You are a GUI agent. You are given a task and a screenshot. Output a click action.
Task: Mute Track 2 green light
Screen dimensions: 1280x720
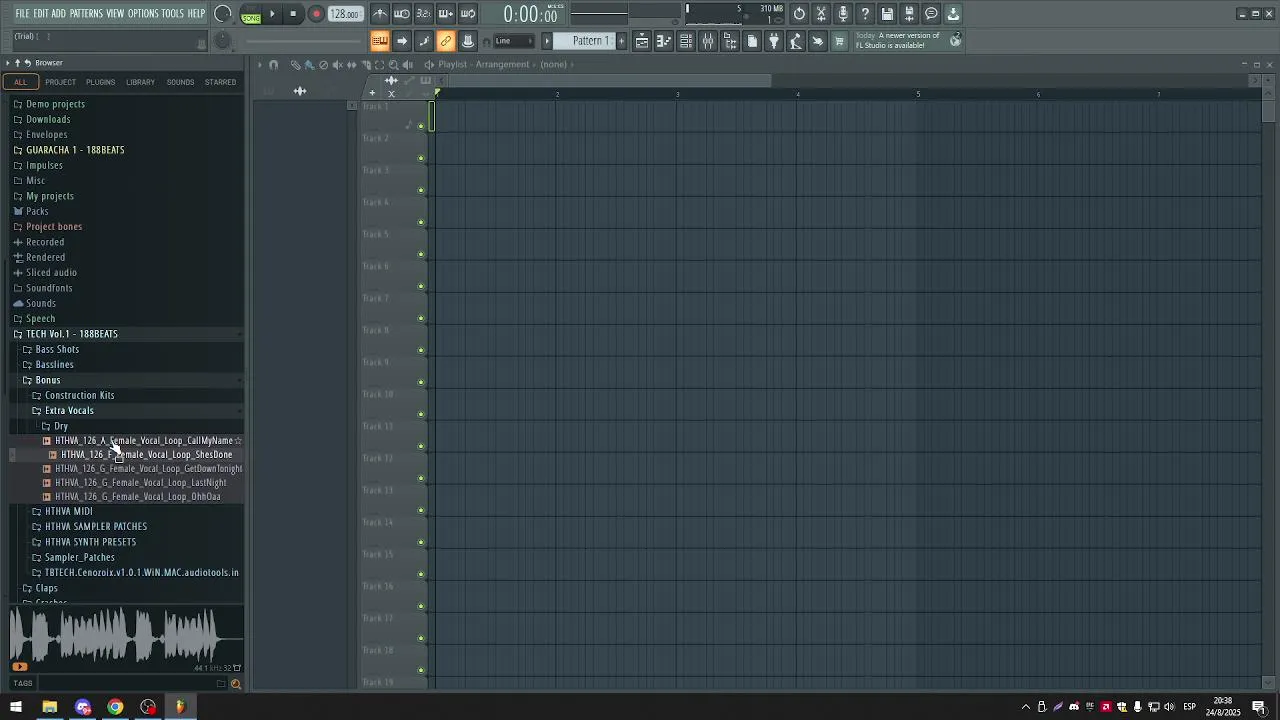(421, 158)
